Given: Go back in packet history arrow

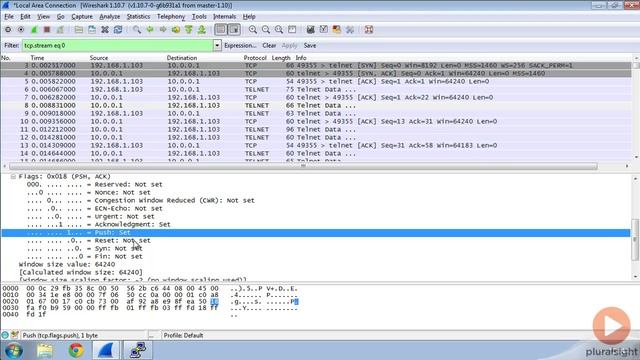Looking at the screenshot, I should pos(150,29).
